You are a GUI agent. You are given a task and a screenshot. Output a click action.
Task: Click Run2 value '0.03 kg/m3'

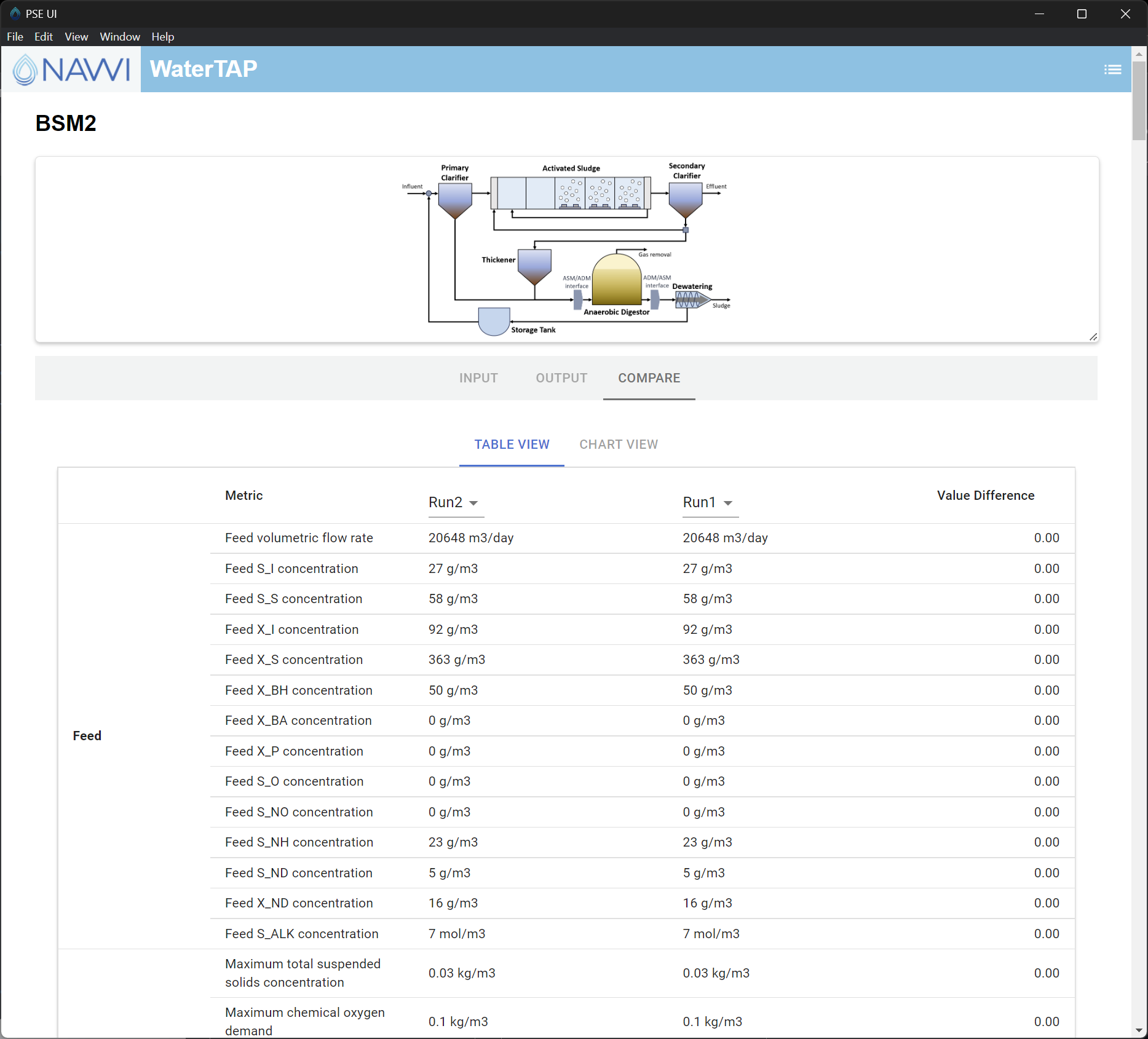click(462, 973)
